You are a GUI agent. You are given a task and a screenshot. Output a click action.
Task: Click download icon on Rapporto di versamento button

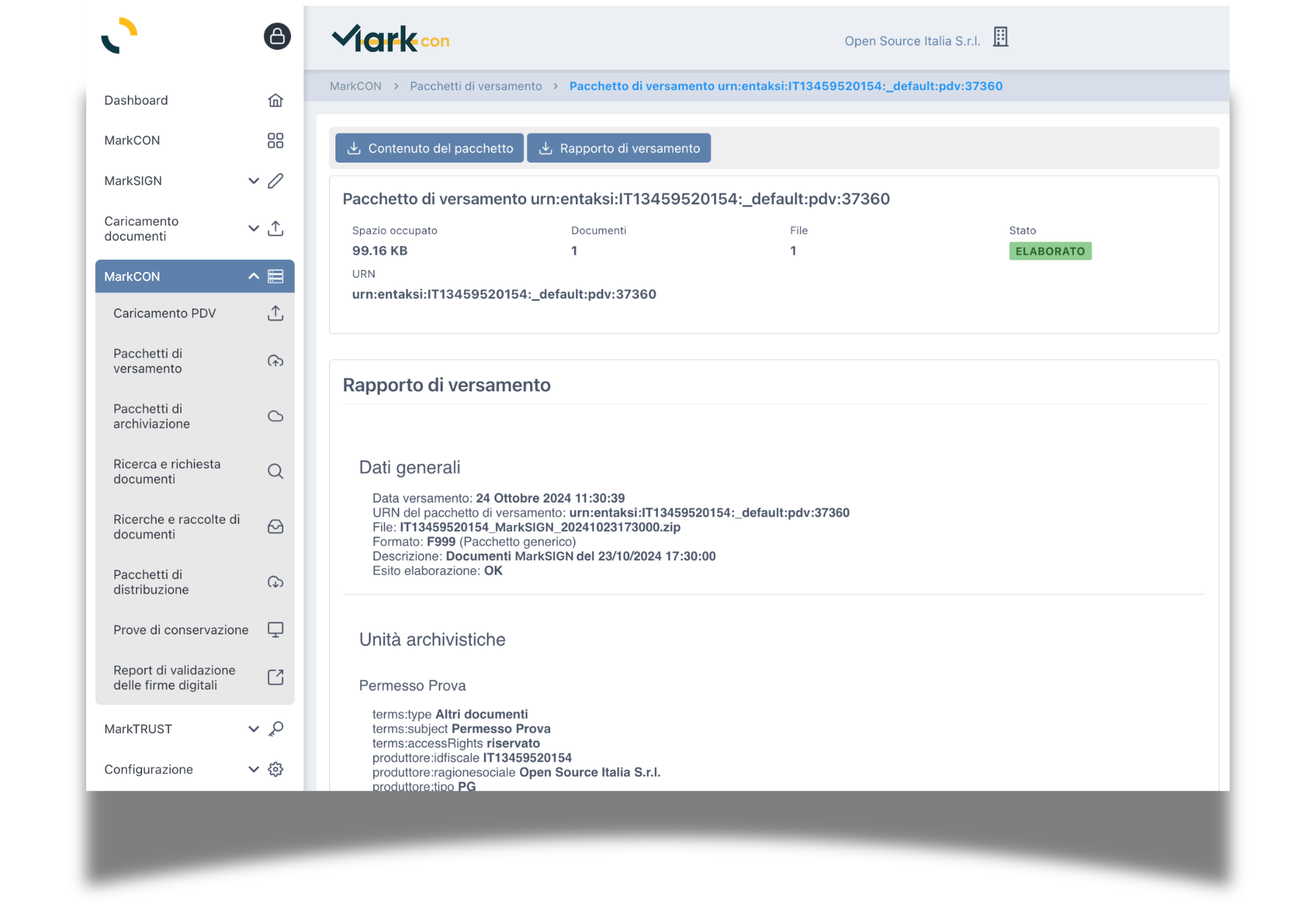click(546, 148)
